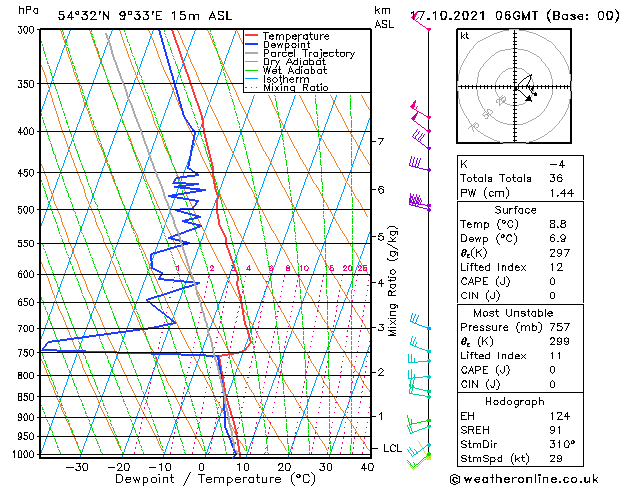The image size is (629, 486).
Task: Click the CAPE (J) row under Surface
Action: click(x=520, y=281)
